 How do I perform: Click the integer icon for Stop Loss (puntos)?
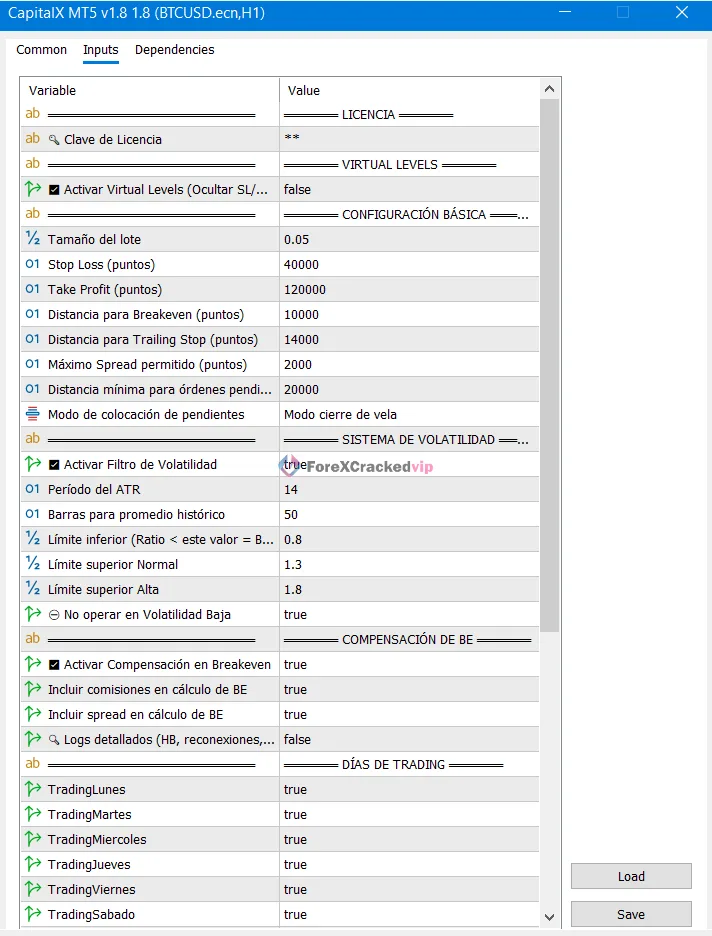[x=32, y=264]
